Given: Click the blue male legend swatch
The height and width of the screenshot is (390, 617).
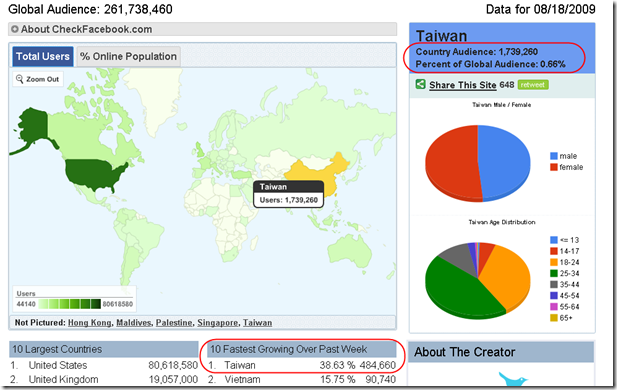Looking at the screenshot, I should (554, 156).
